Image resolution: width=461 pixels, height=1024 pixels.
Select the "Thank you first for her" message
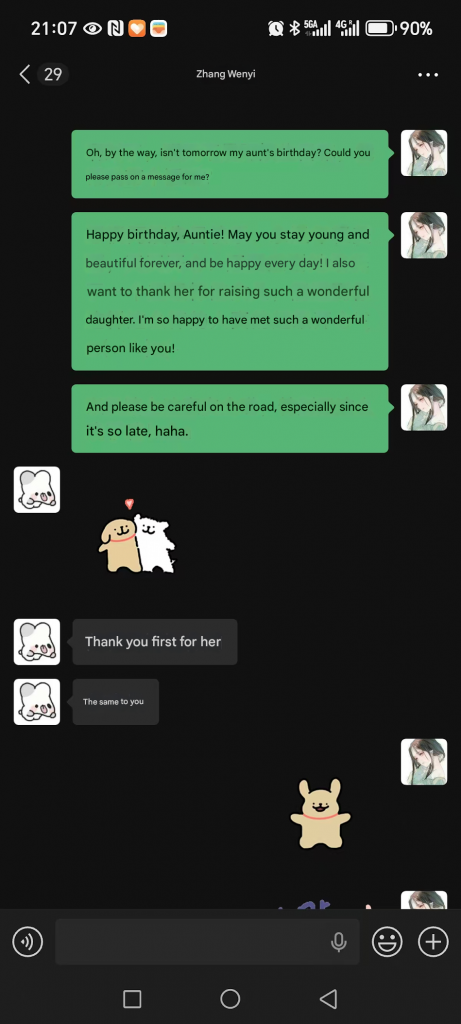(x=155, y=642)
